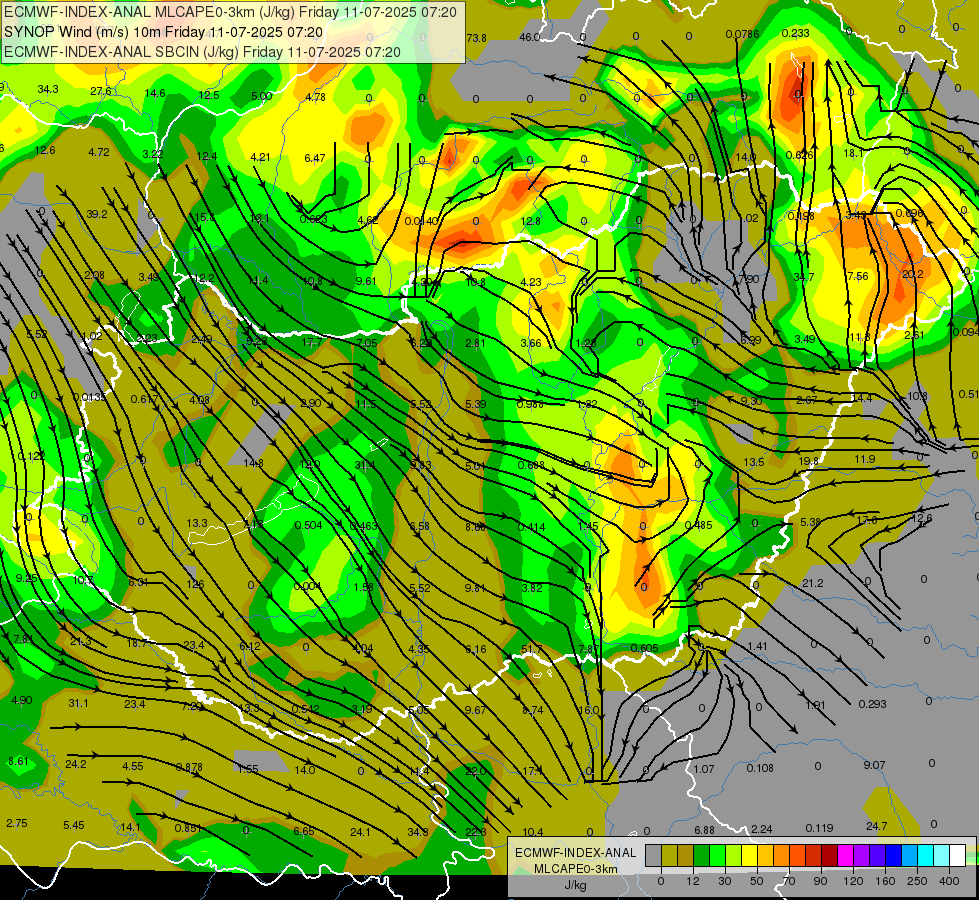Click the map value 34.9
Screen dimensions: 979x900
click(x=418, y=832)
